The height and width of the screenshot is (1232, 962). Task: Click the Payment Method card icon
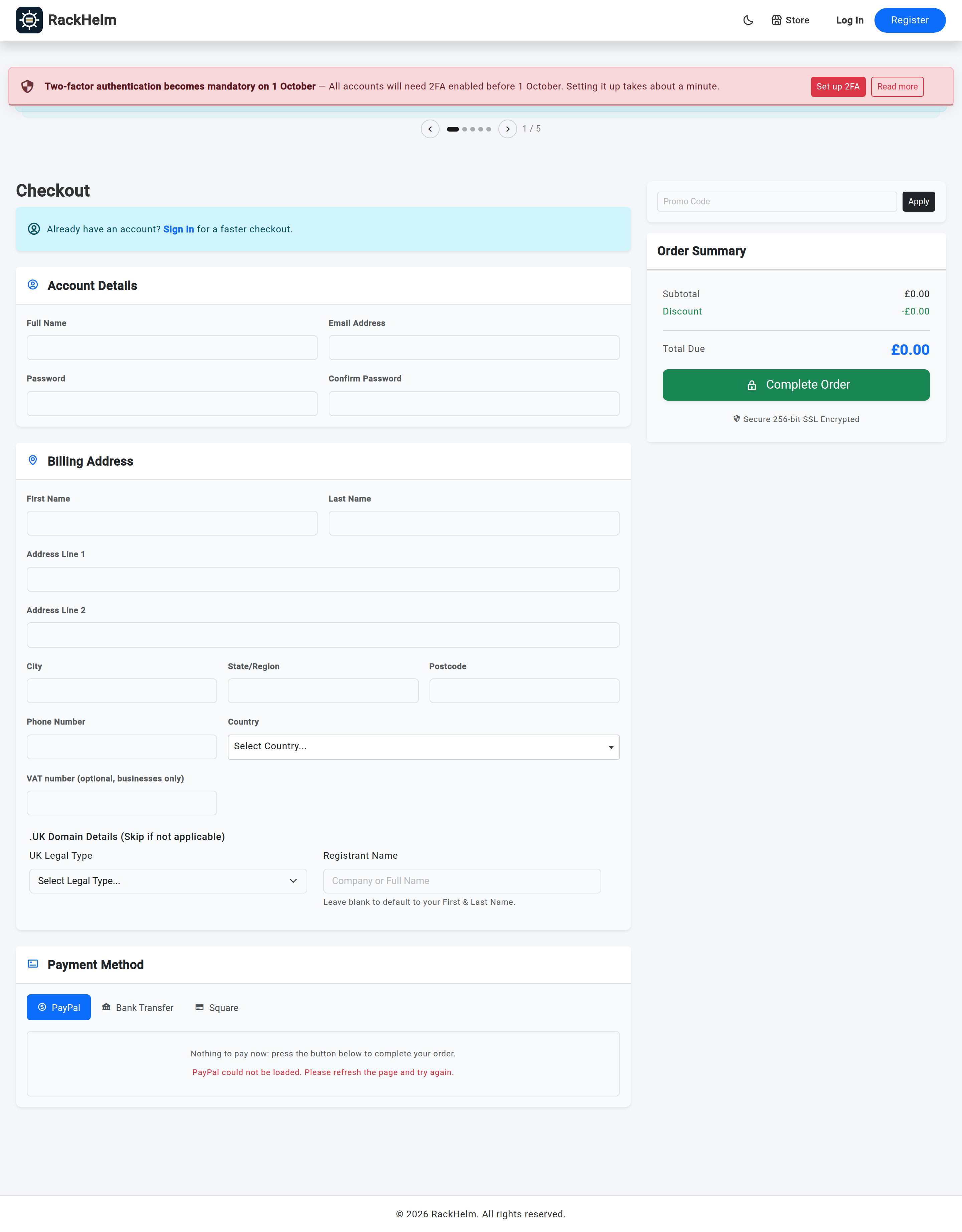point(33,964)
